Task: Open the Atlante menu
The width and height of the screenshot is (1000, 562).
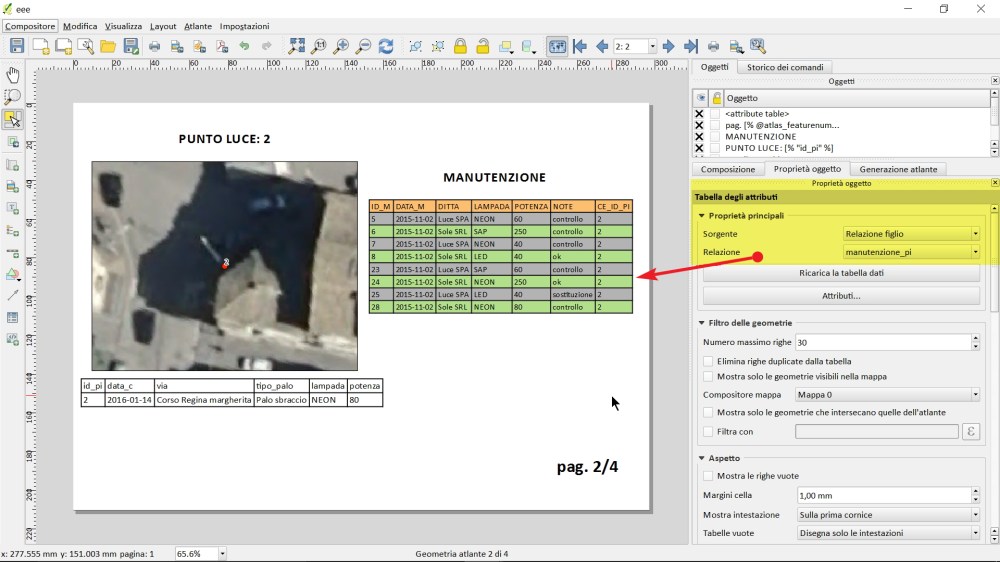Action: pos(197,26)
